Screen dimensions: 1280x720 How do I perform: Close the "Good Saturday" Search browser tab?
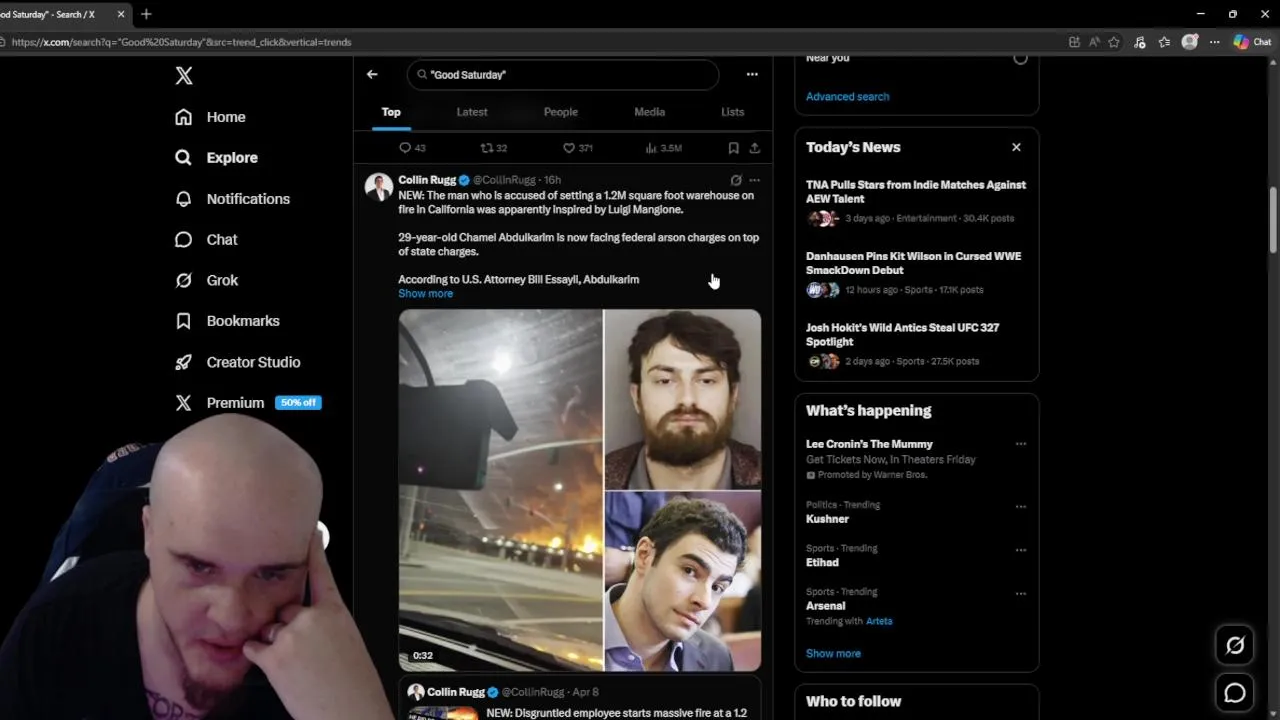(121, 14)
